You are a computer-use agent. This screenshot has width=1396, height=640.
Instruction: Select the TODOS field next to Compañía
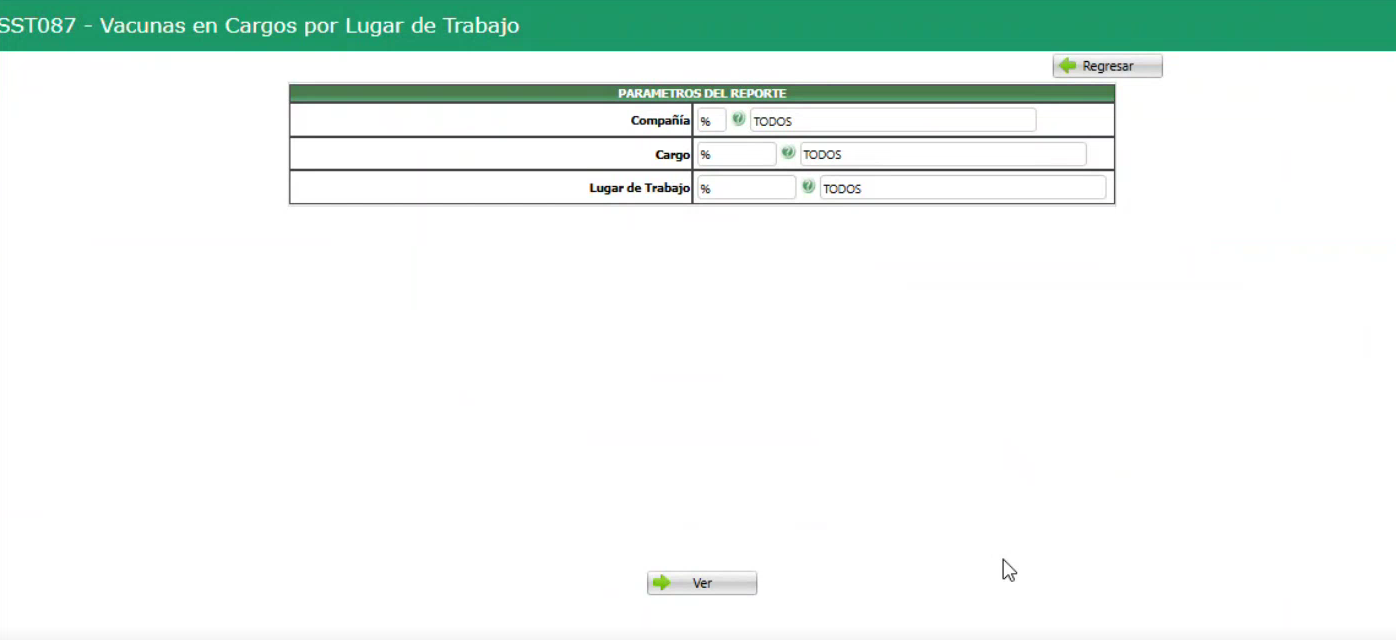pyautogui.click(x=893, y=120)
